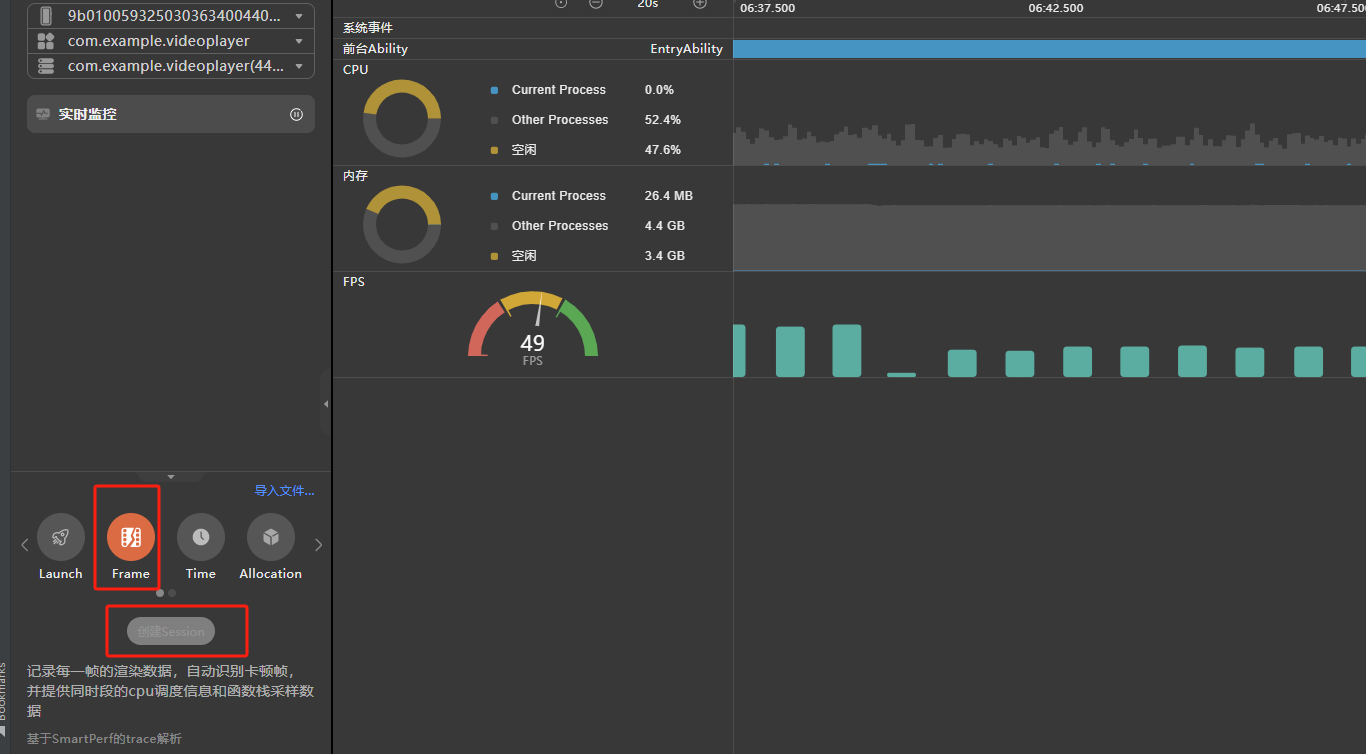Click the 06:42.500 timeline marker
The image size is (1366, 754).
(1056, 8)
